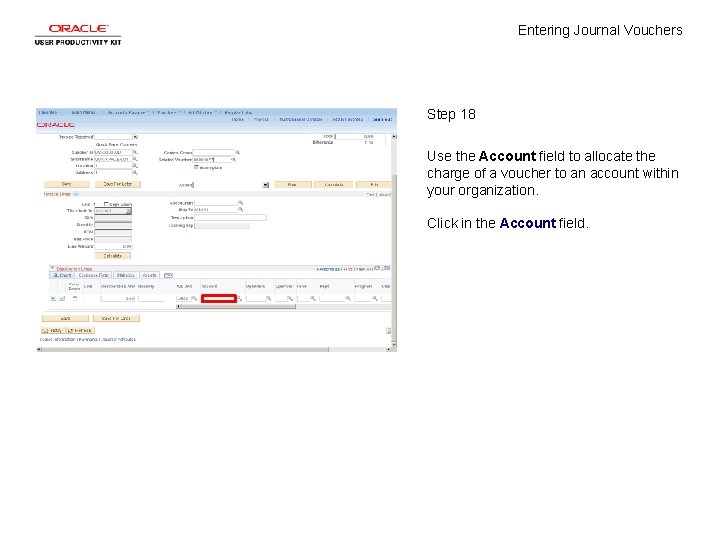Click lower Save For Later button
The width and height of the screenshot is (720, 540).
(x=116, y=318)
